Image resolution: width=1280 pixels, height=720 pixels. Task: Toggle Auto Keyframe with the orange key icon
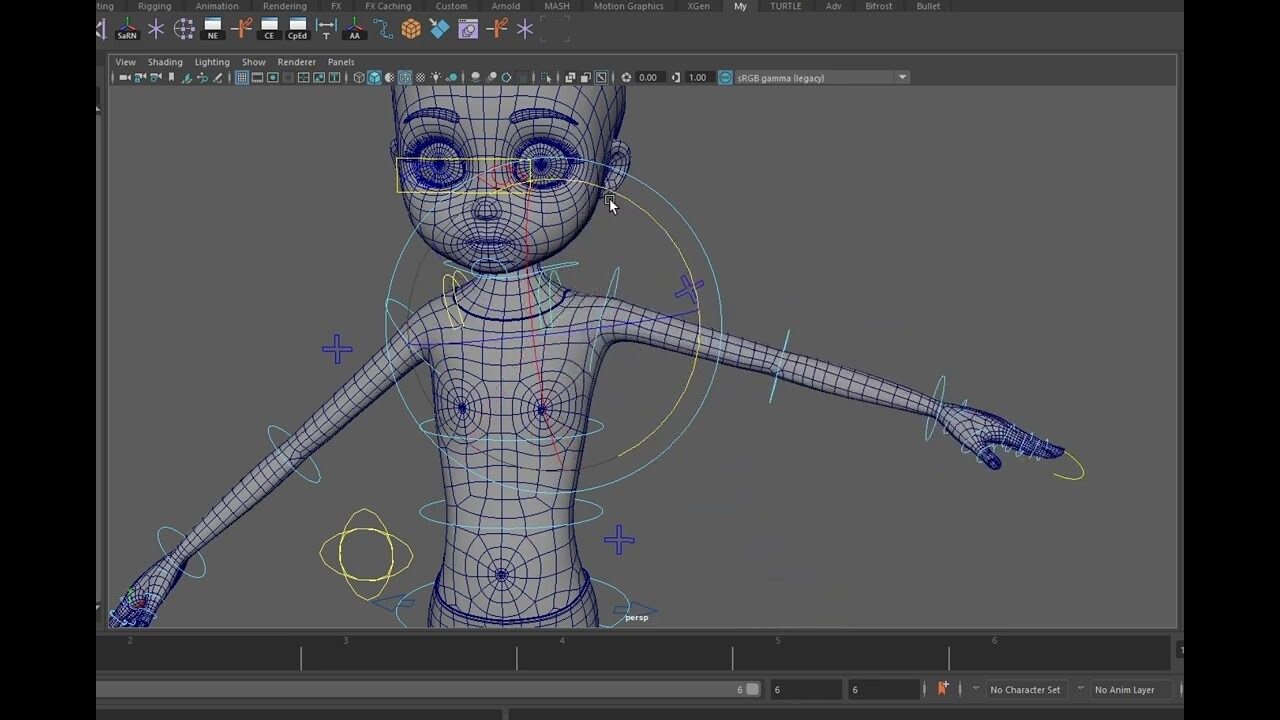pyautogui.click(x=943, y=689)
